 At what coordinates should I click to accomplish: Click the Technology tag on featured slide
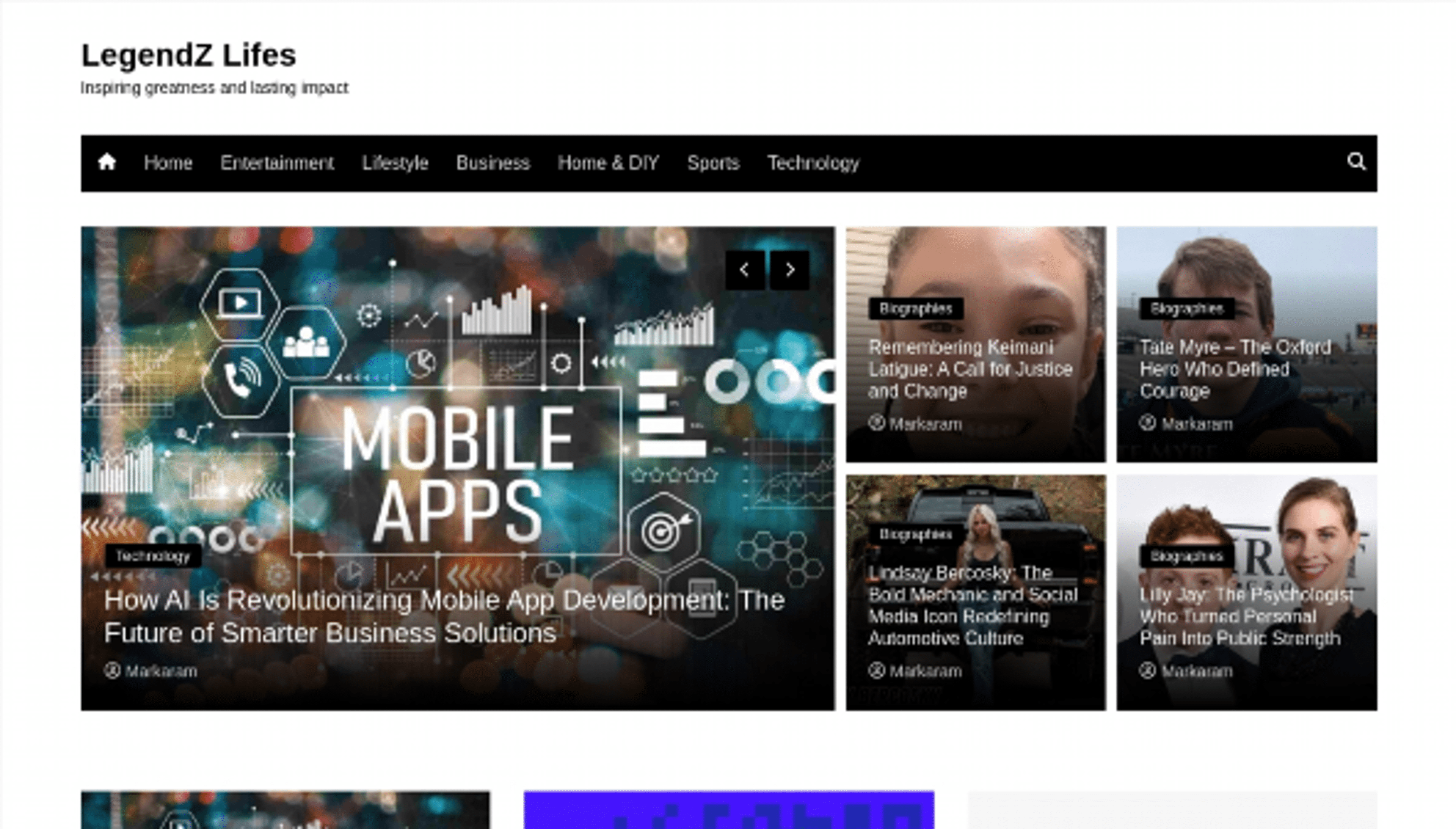tap(152, 556)
